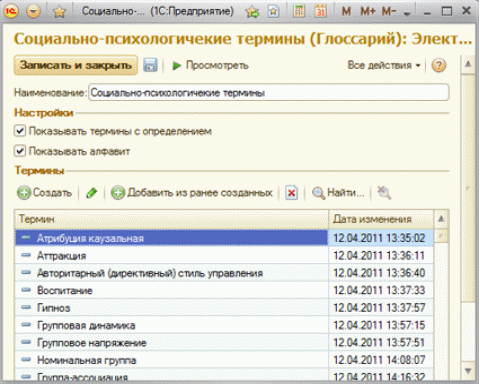Screen dimensions: 480x384
Task: Open the calendar icon in title bar
Action: coord(321,12)
